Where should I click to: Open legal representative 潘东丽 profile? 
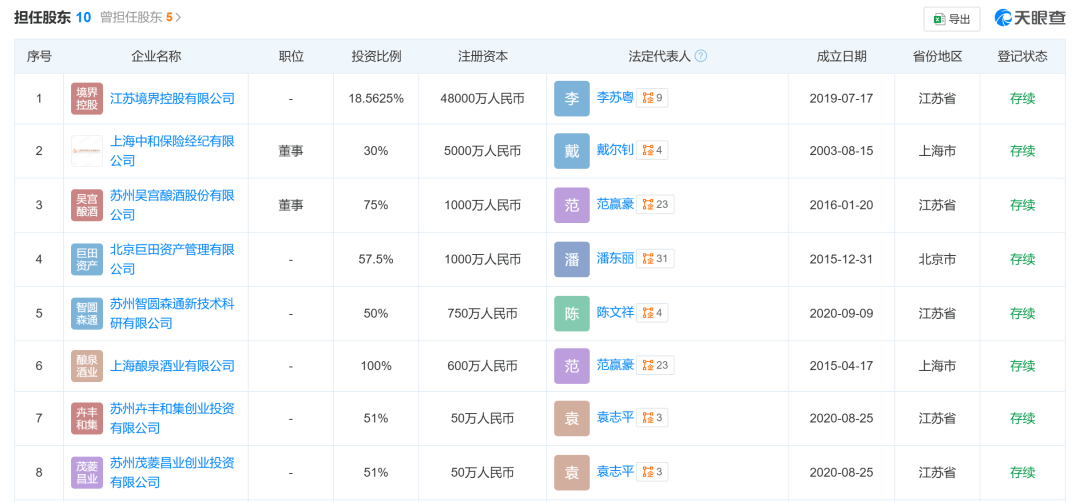click(614, 259)
